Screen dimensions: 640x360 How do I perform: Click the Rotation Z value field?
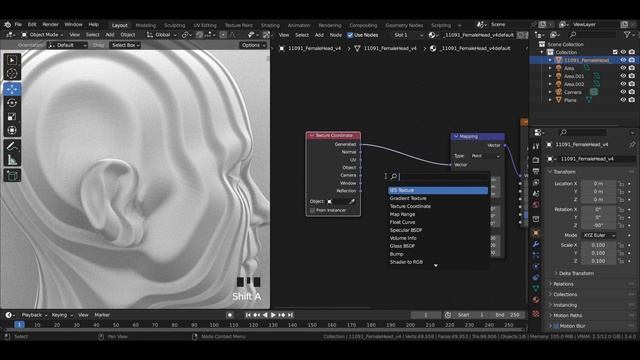click(598, 225)
